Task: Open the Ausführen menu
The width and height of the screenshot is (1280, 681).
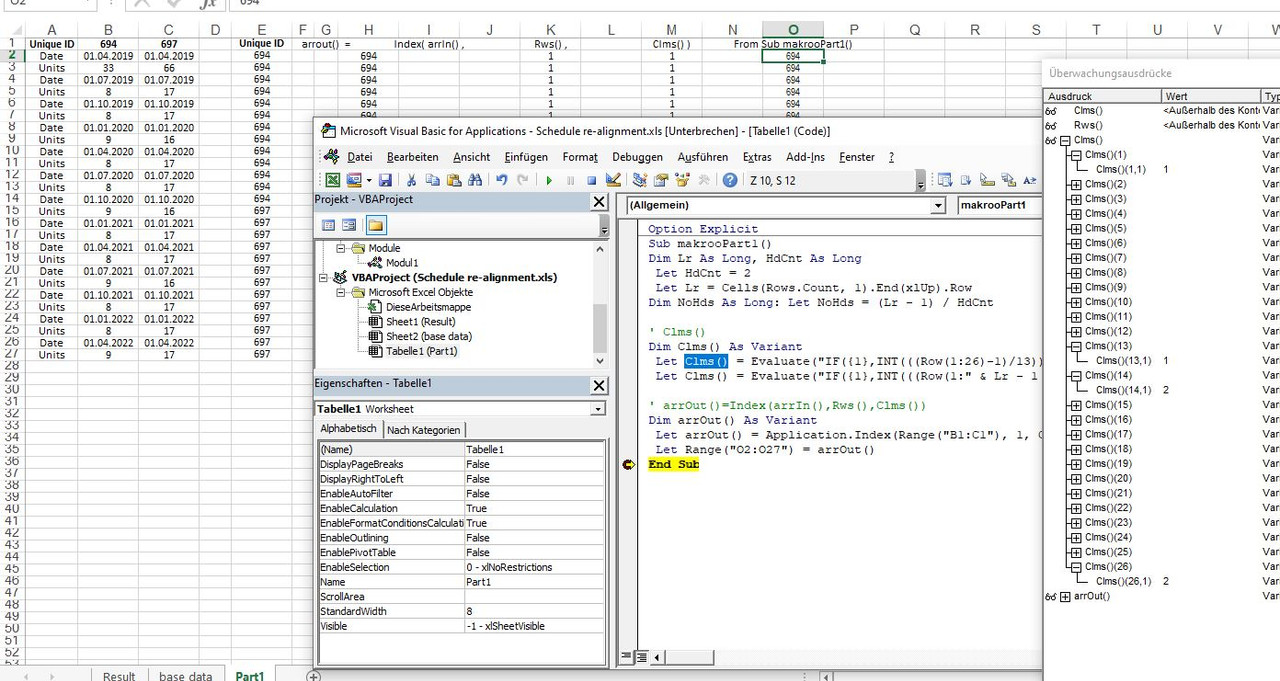Action: 703,157
